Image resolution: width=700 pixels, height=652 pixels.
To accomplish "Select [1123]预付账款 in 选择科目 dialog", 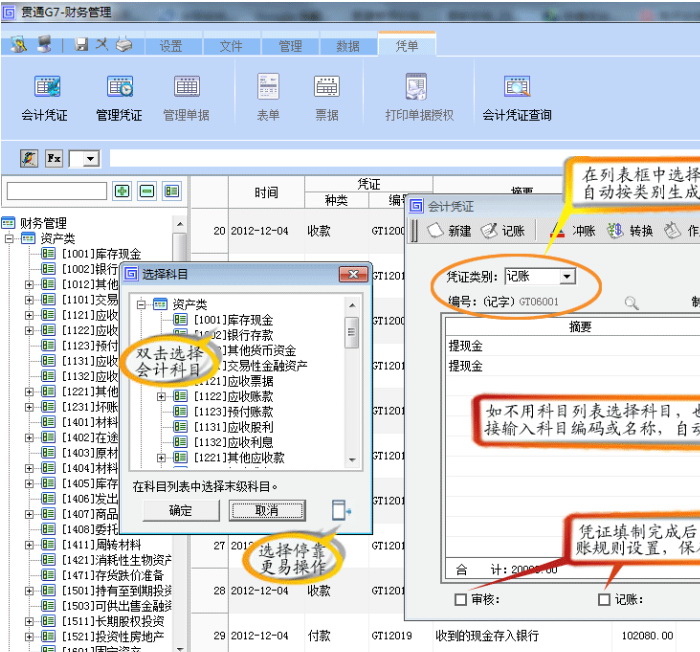I will (233, 411).
